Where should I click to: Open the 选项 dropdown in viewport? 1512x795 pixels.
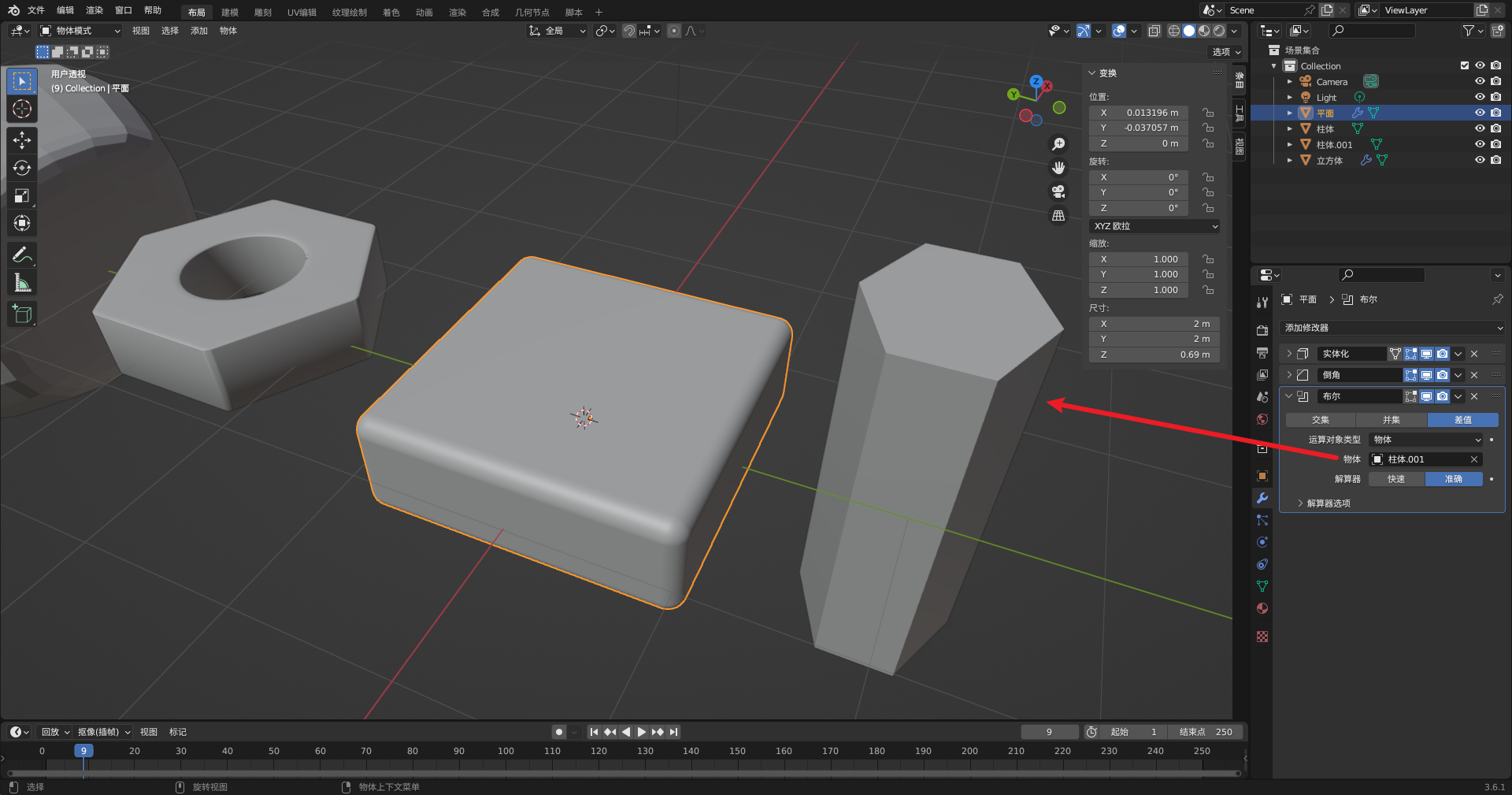tap(1226, 52)
